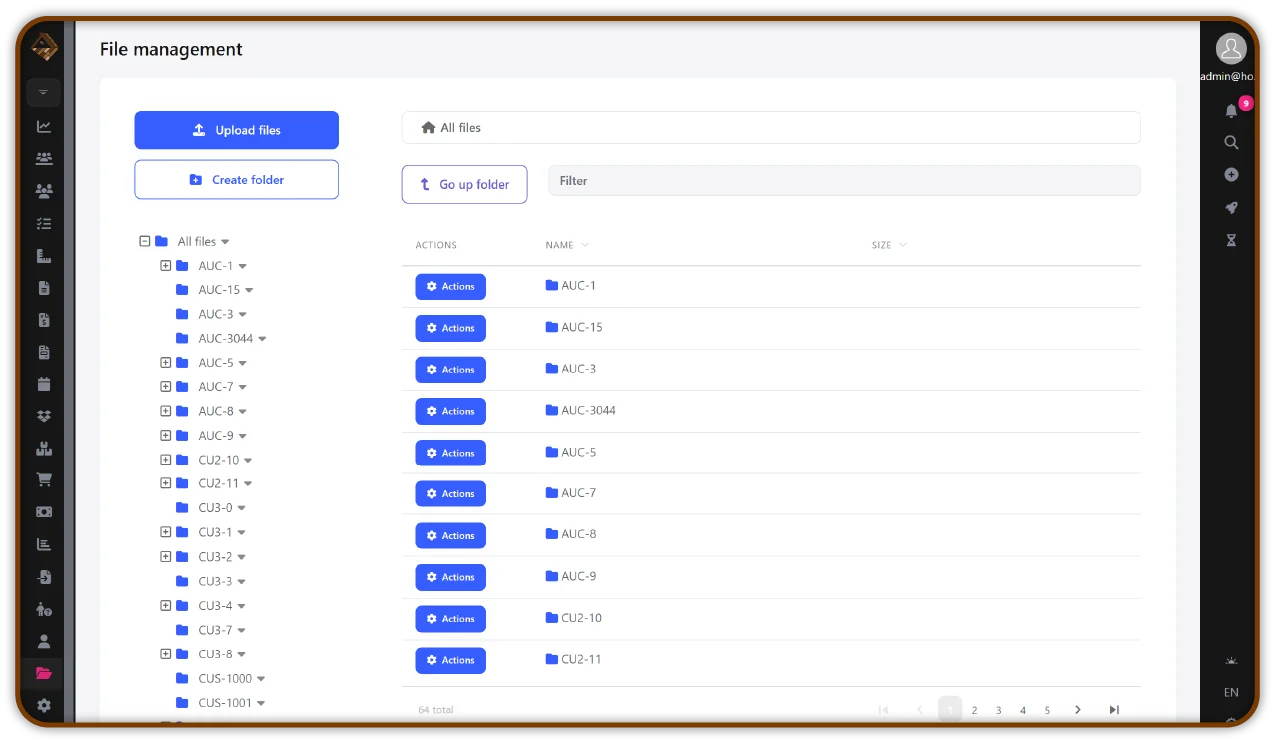Select AUC-3 in the folder tree
This screenshot has height=743, width=1275.
point(215,314)
